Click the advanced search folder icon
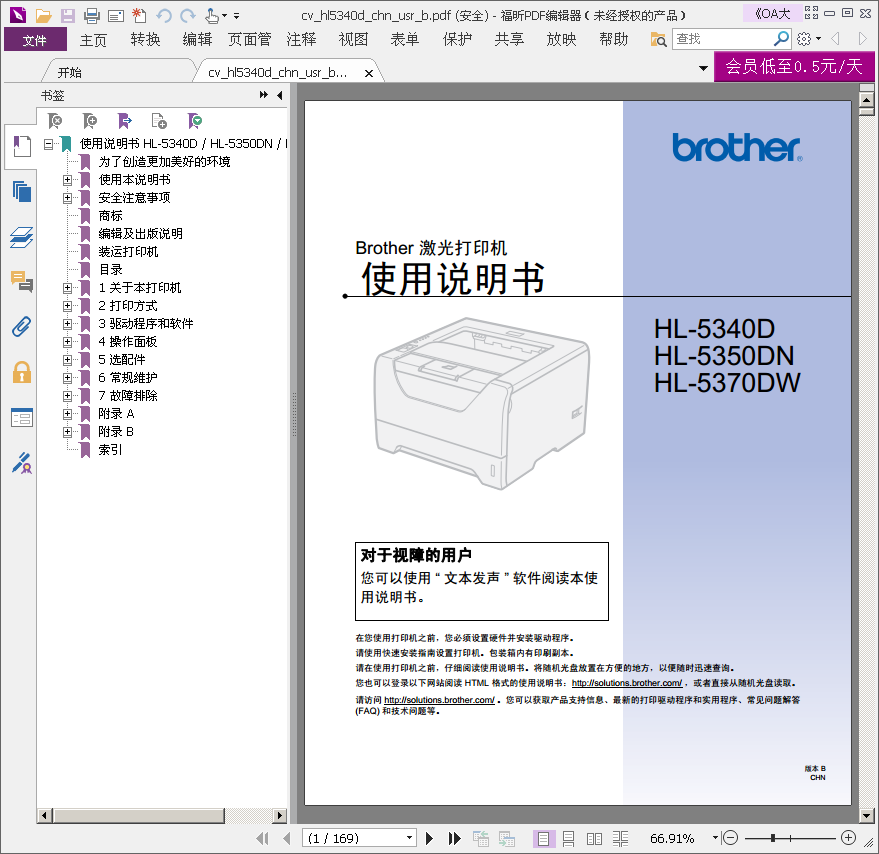Image resolution: width=879 pixels, height=854 pixels. pos(658,39)
